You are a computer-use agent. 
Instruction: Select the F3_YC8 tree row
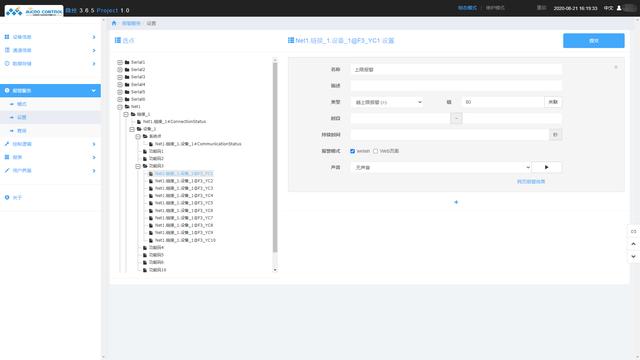184,225
